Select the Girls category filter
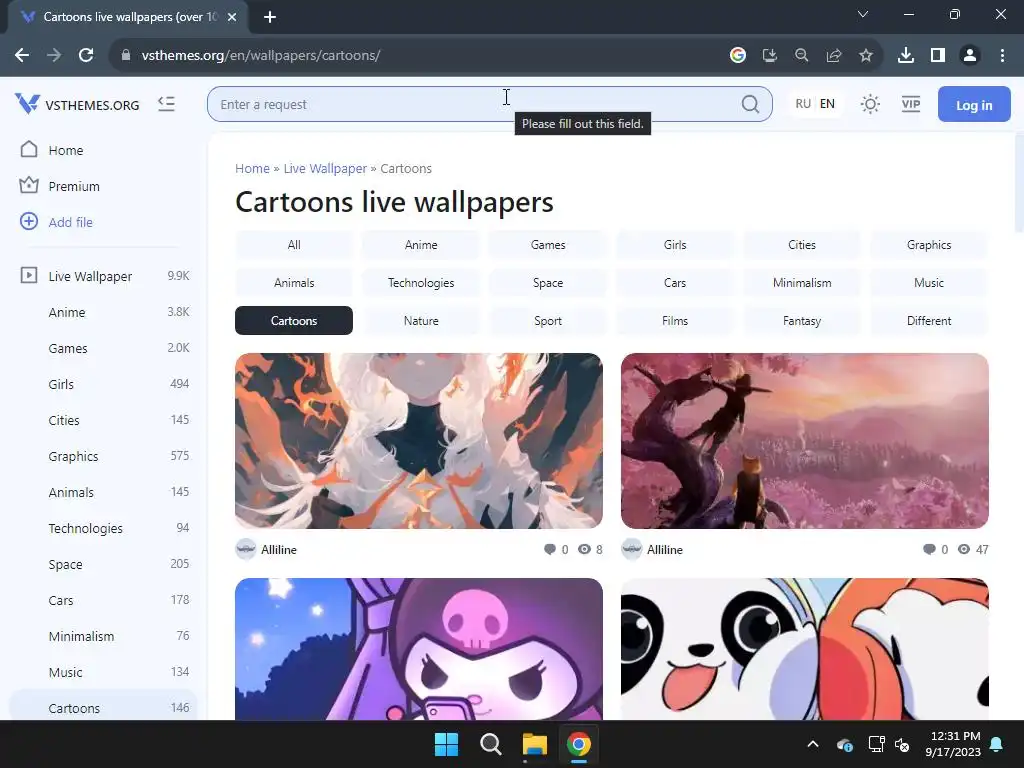Viewport: 1024px width, 768px height. [675, 245]
